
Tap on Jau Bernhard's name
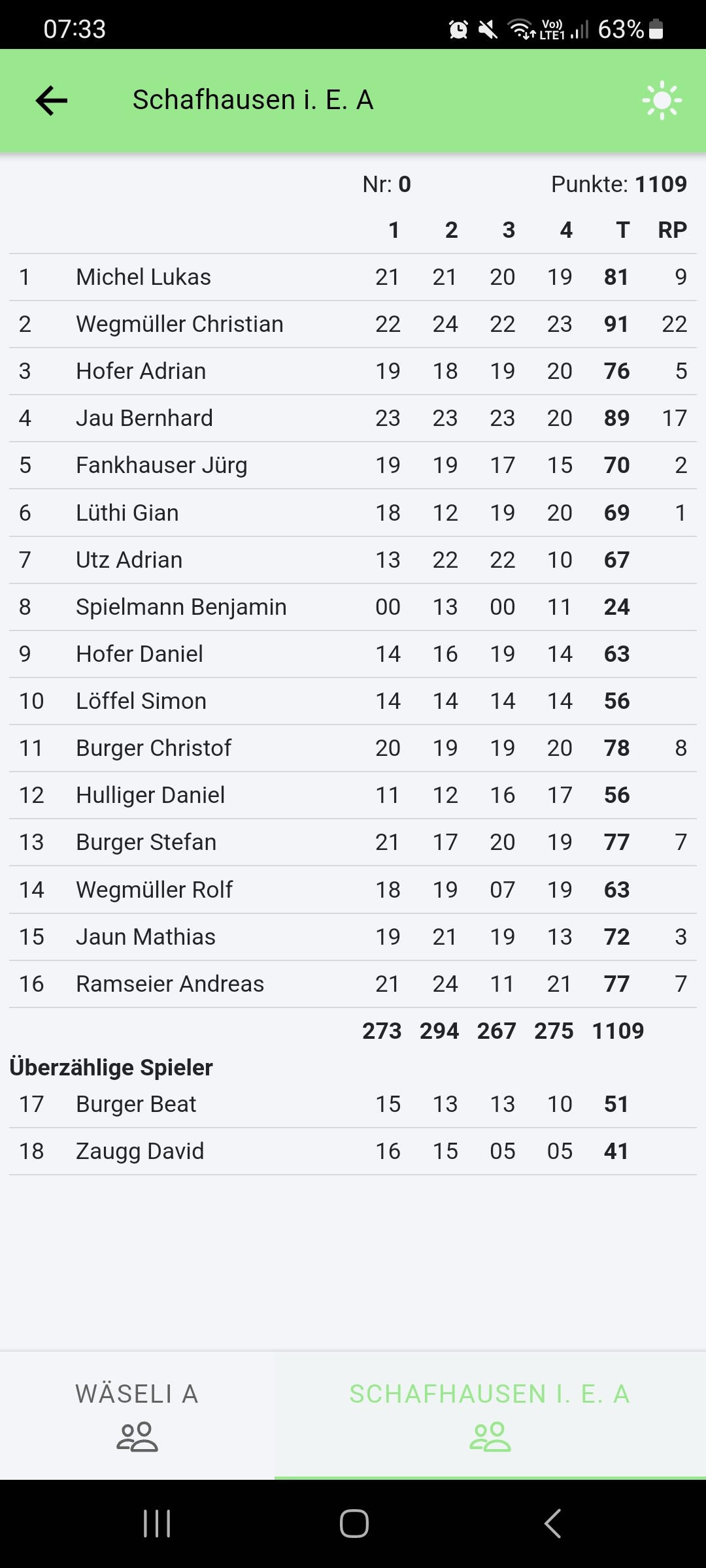(x=144, y=418)
